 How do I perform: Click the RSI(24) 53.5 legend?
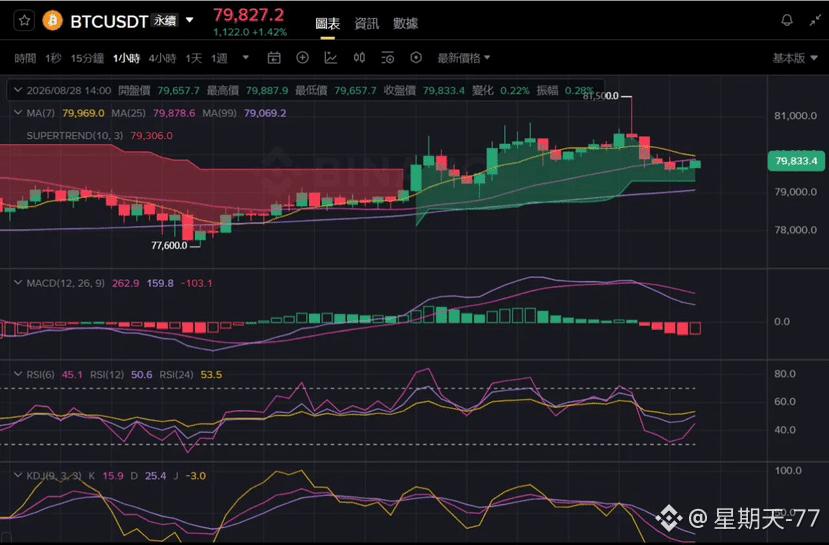[x=191, y=375]
